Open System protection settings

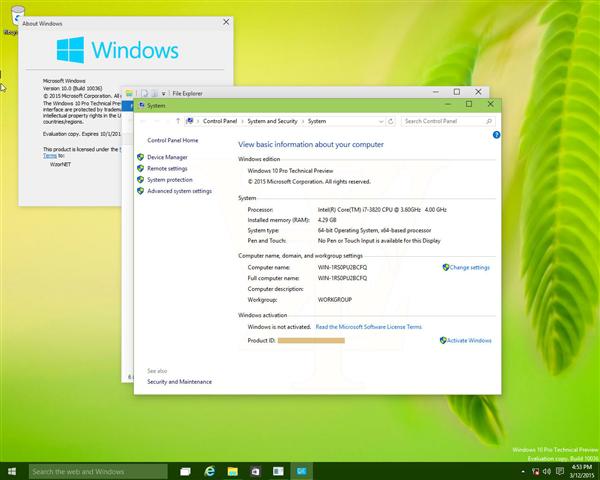170,180
